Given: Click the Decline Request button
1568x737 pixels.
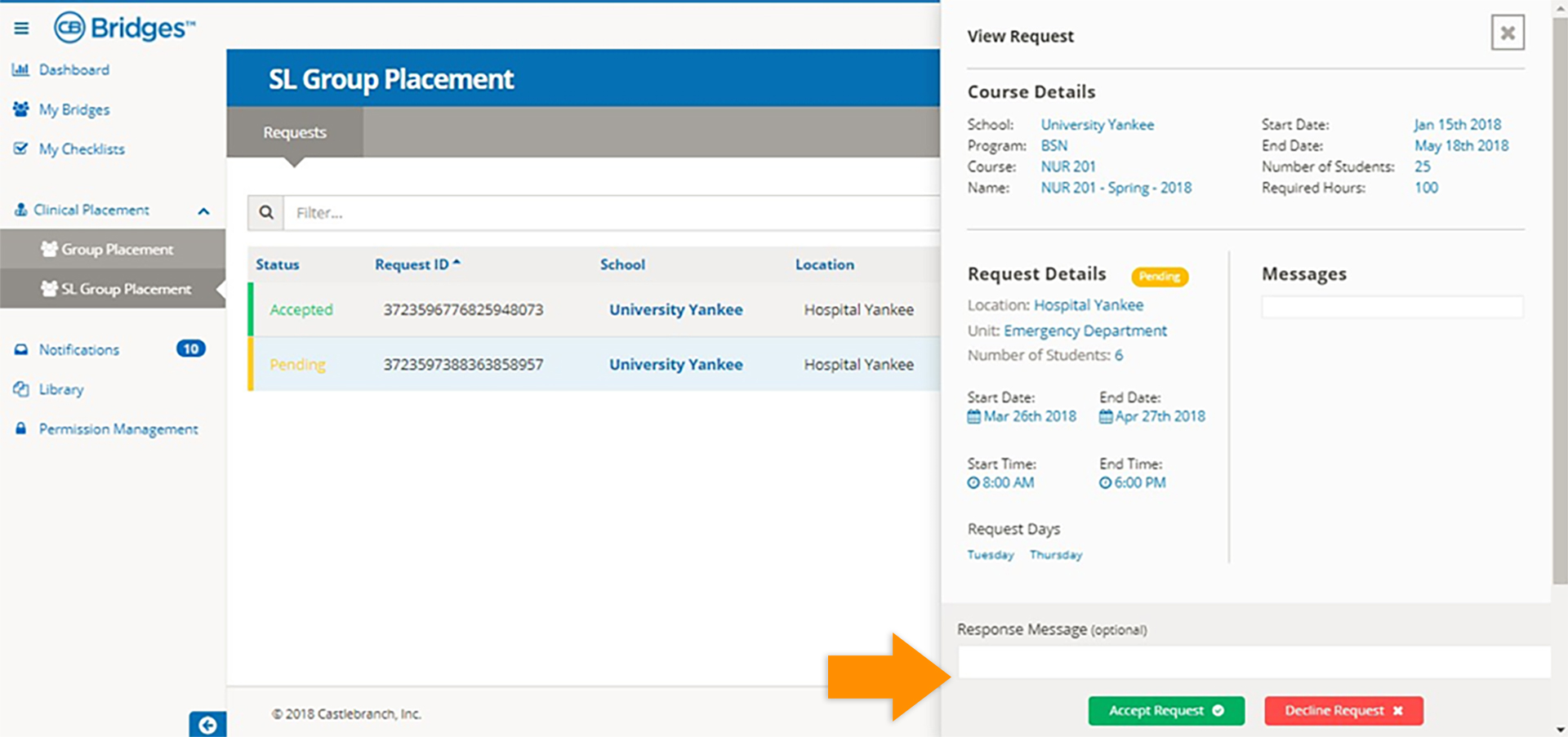Looking at the screenshot, I should (1343, 711).
